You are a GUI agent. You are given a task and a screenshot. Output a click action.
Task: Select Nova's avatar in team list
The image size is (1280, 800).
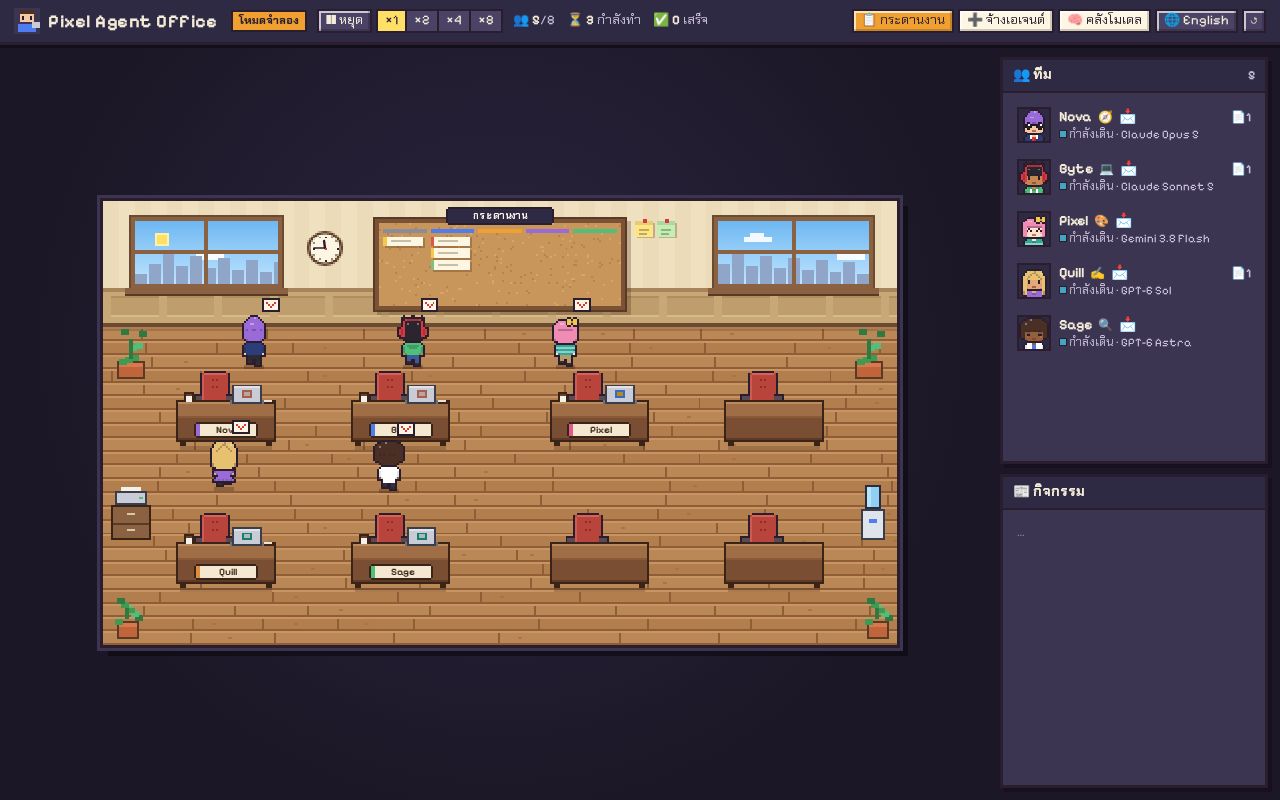coord(1034,125)
